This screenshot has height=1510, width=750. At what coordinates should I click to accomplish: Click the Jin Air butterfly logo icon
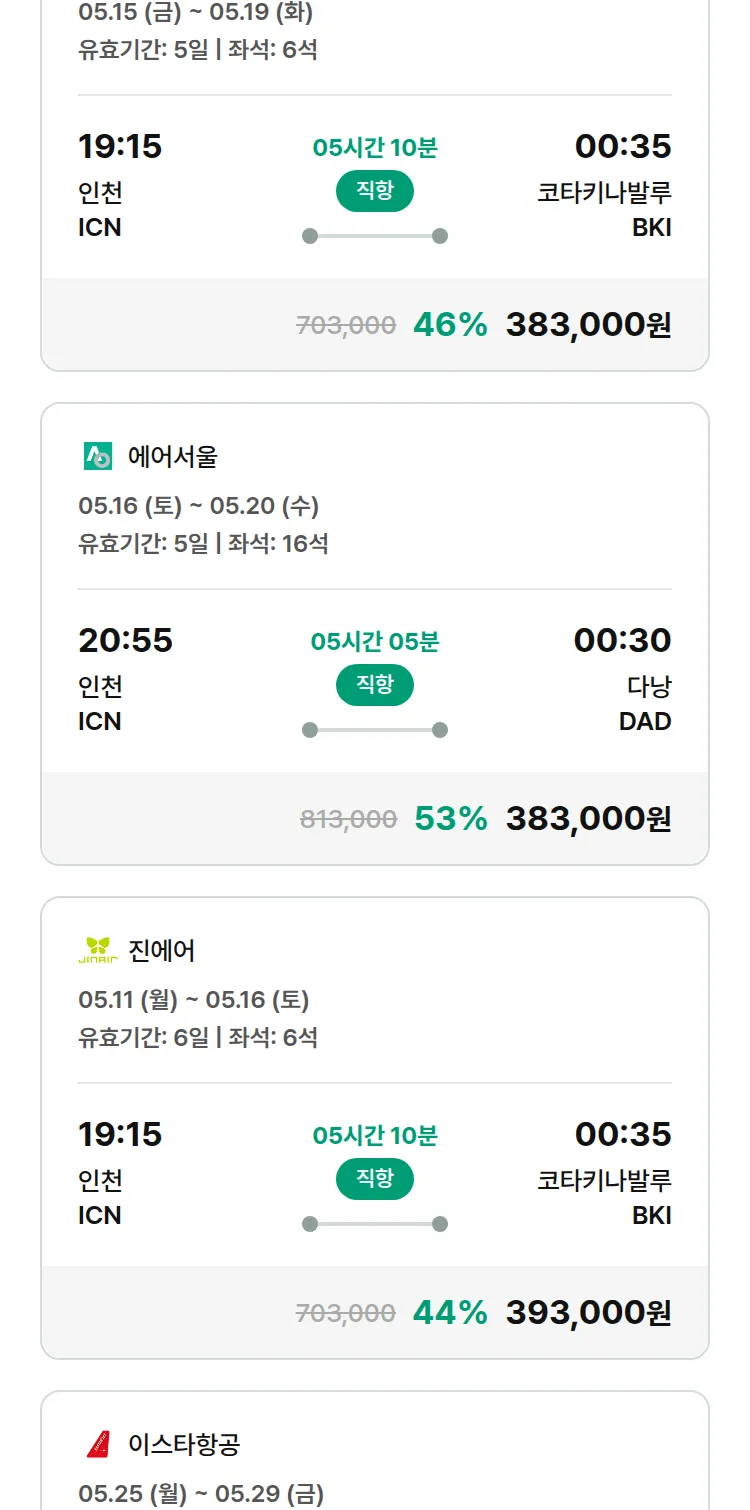coord(98,950)
